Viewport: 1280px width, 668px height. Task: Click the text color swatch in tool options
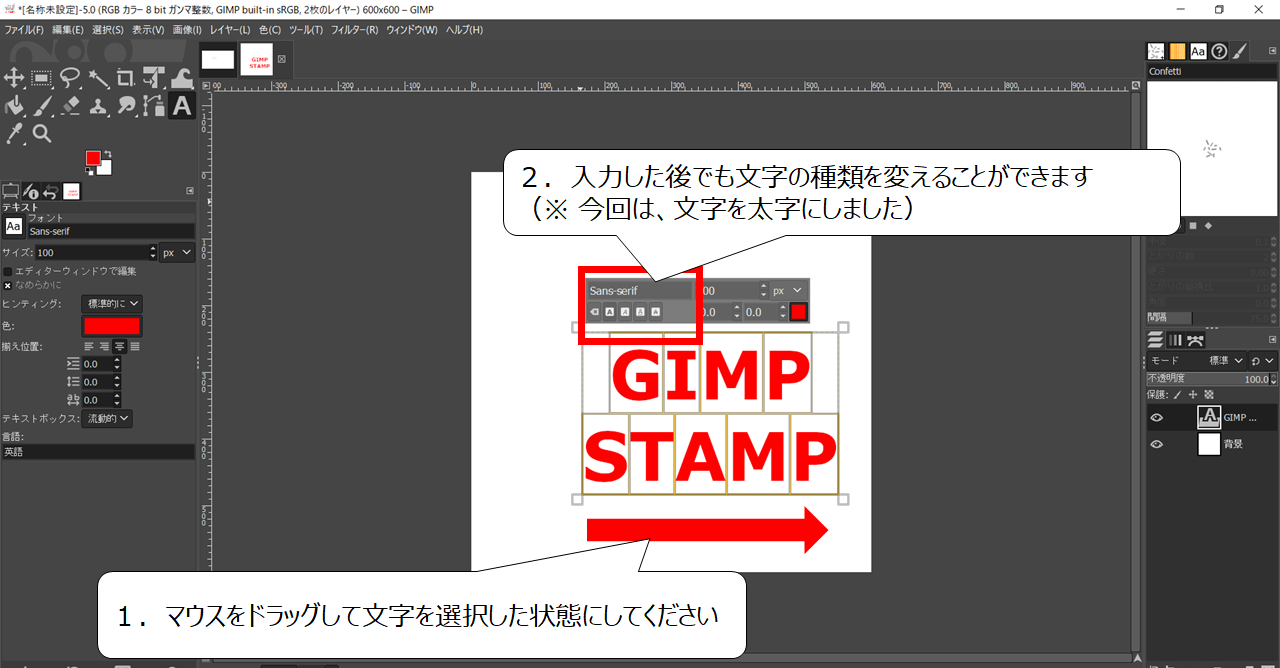111,325
